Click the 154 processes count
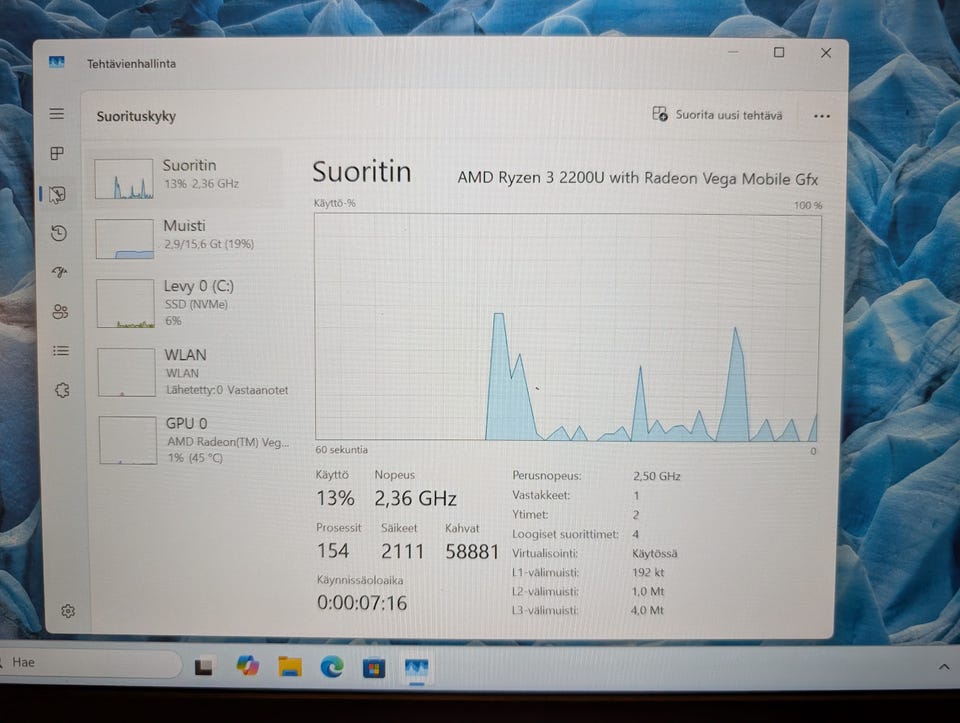 click(333, 551)
